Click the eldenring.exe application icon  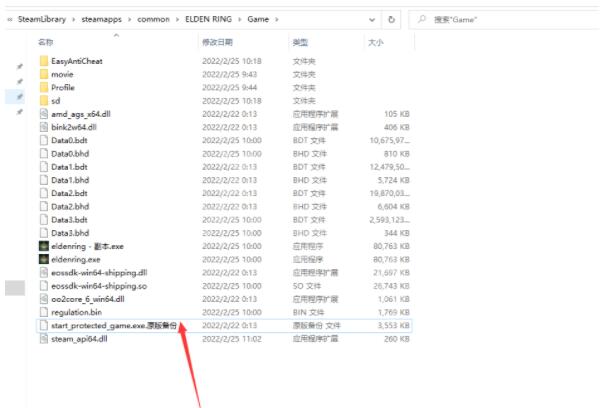pyautogui.click(x=44, y=259)
